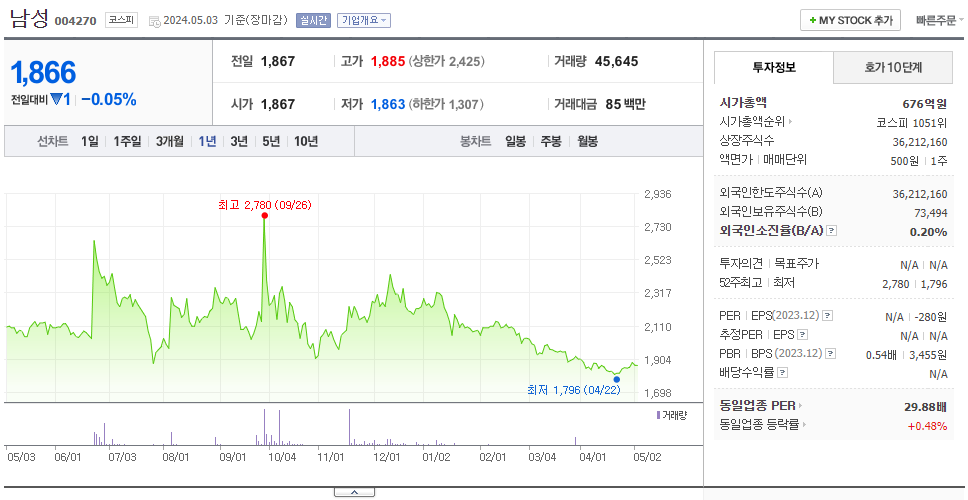Click the current price 1,866
Viewport: 968px width, 500px height.
[43, 73]
